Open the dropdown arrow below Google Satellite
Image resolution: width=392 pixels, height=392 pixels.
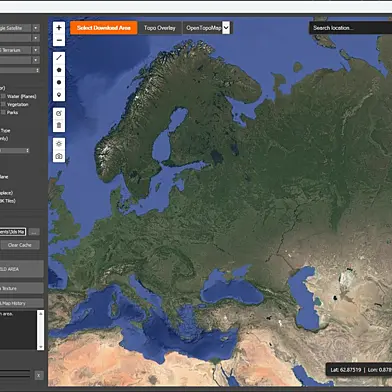pyautogui.click(x=36, y=38)
